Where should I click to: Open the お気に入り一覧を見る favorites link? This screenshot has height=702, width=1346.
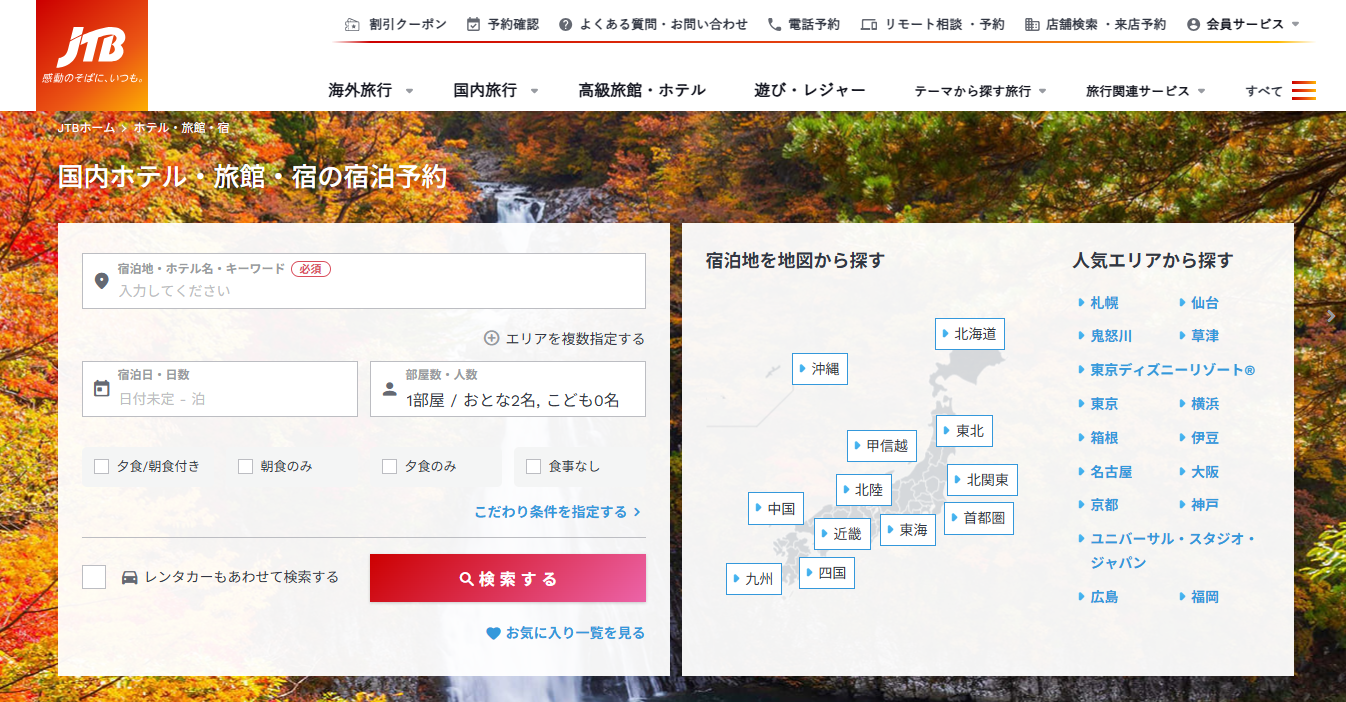pyautogui.click(x=565, y=633)
